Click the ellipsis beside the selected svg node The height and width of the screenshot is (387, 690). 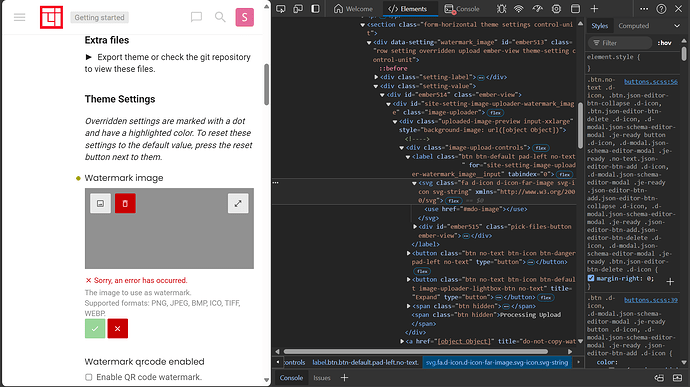pyautogui.click(x=275, y=182)
